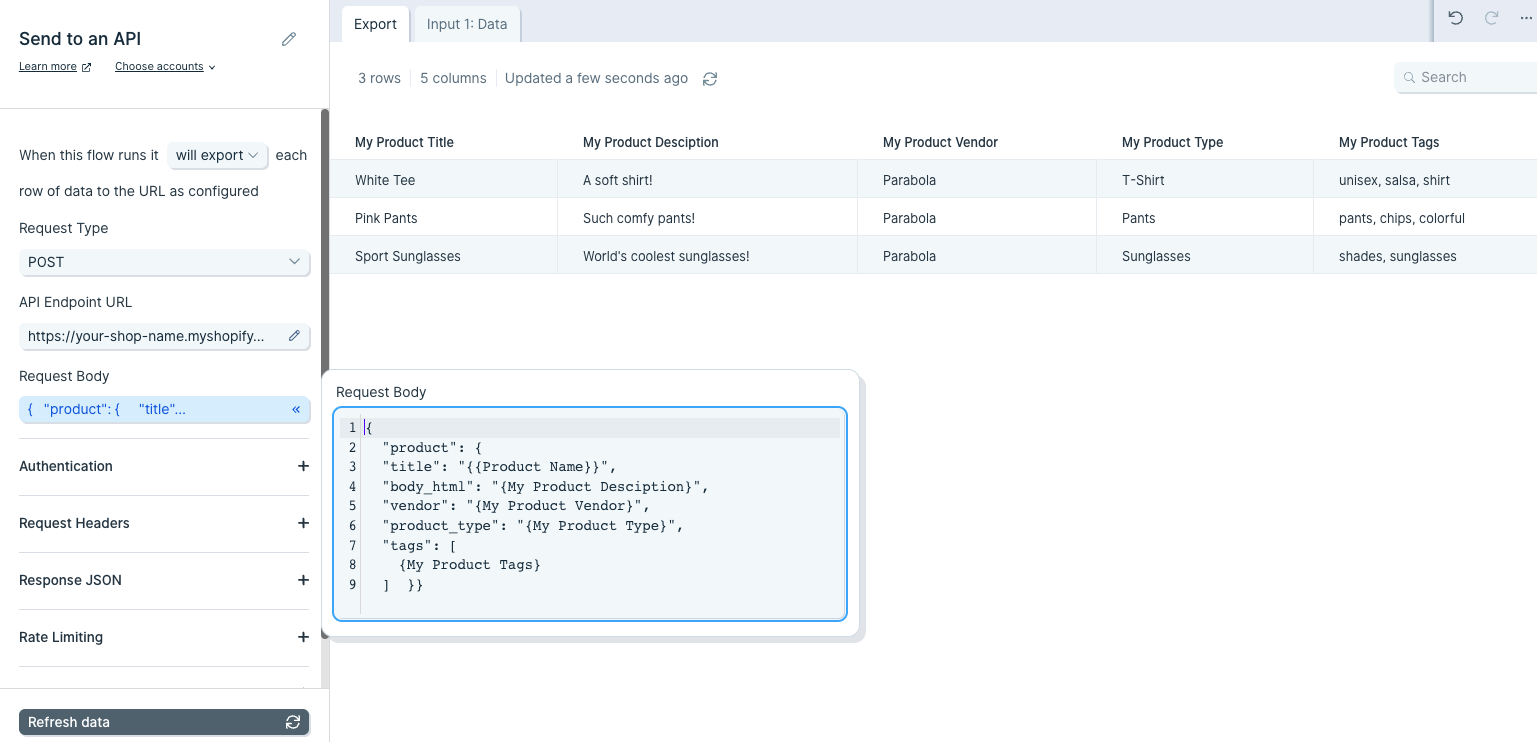Switch to the Input 1: Data tab
The height and width of the screenshot is (742, 1537).
[467, 24]
